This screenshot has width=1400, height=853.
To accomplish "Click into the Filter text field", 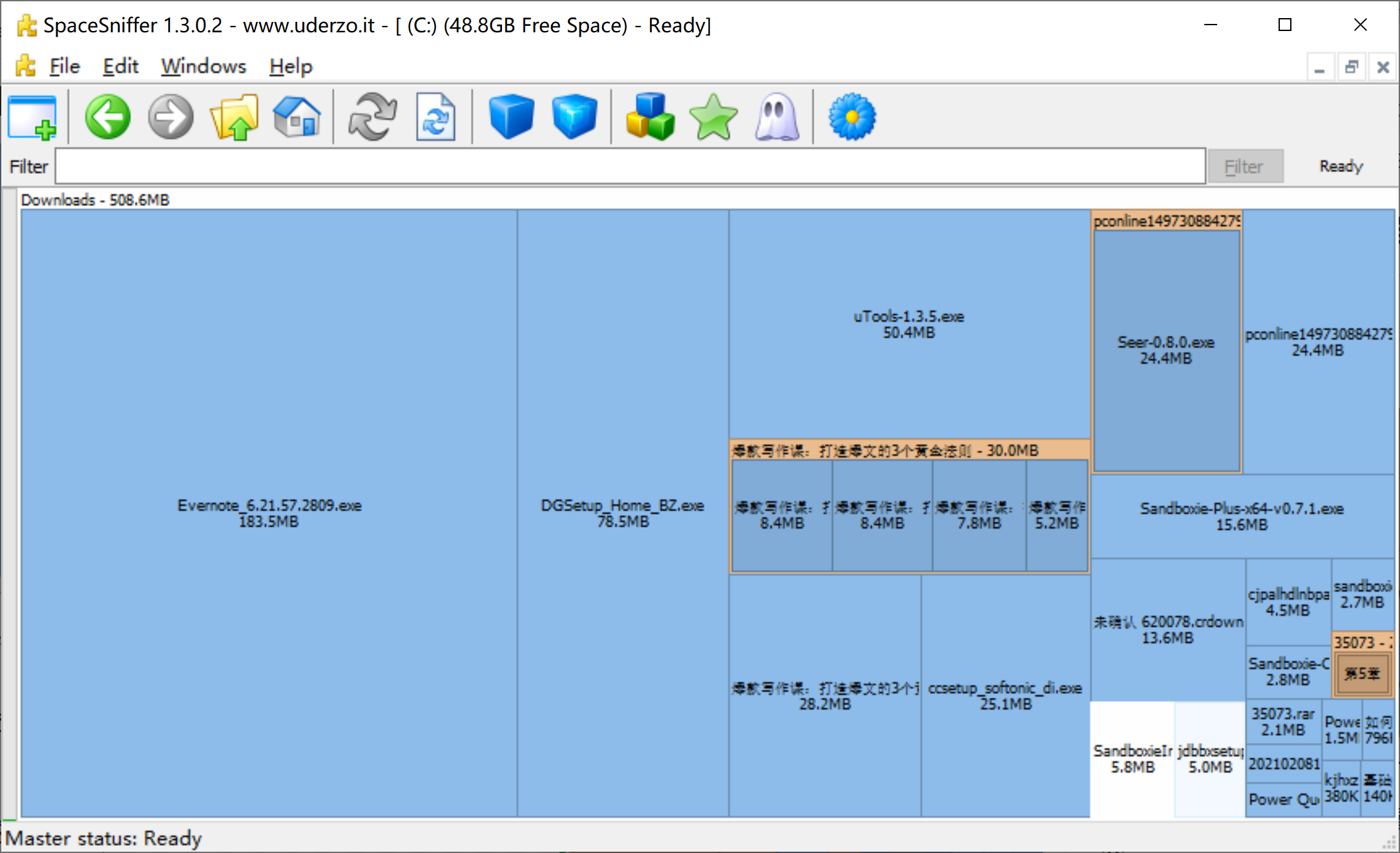I will tap(630, 167).
